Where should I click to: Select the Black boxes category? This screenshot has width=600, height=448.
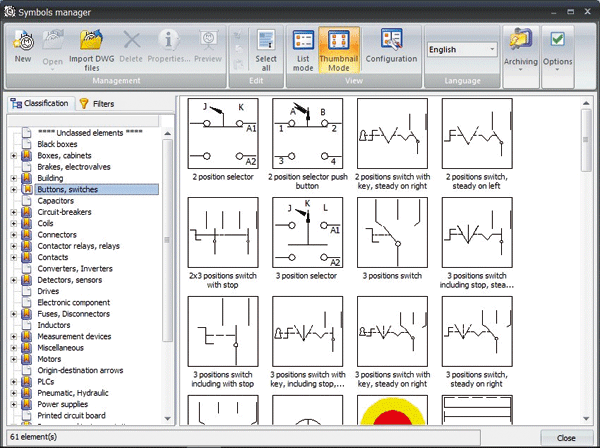click(x=57, y=144)
